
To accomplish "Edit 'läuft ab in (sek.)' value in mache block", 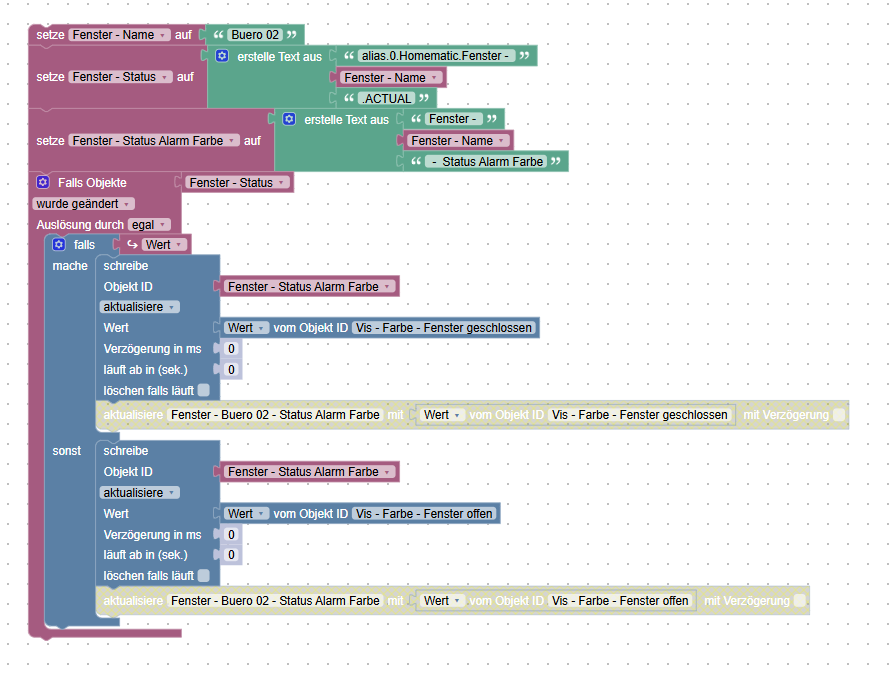I will click(x=231, y=370).
